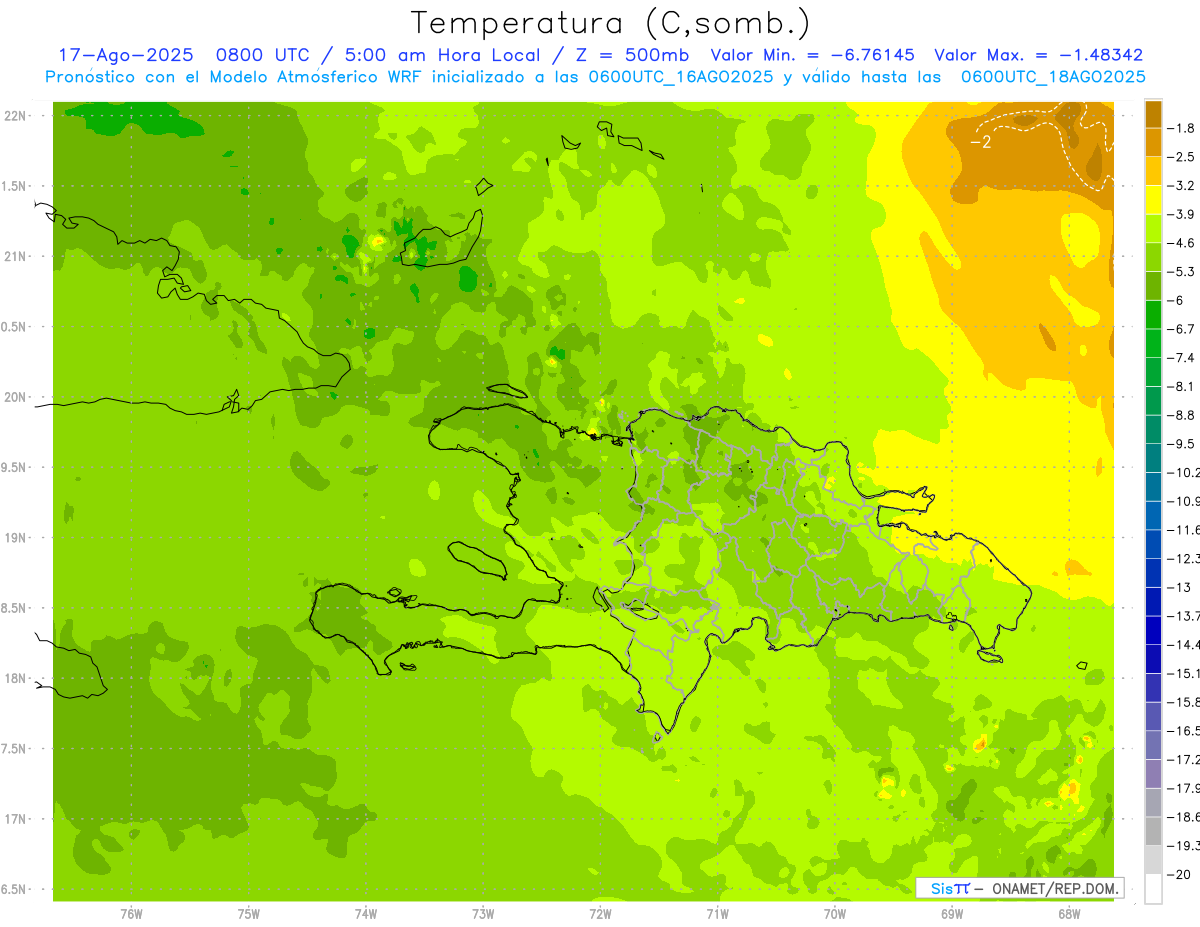The width and height of the screenshot is (1200, 927).
Task: Click the "-9.5" colorbar value
Action: pyautogui.click(x=1180, y=444)
